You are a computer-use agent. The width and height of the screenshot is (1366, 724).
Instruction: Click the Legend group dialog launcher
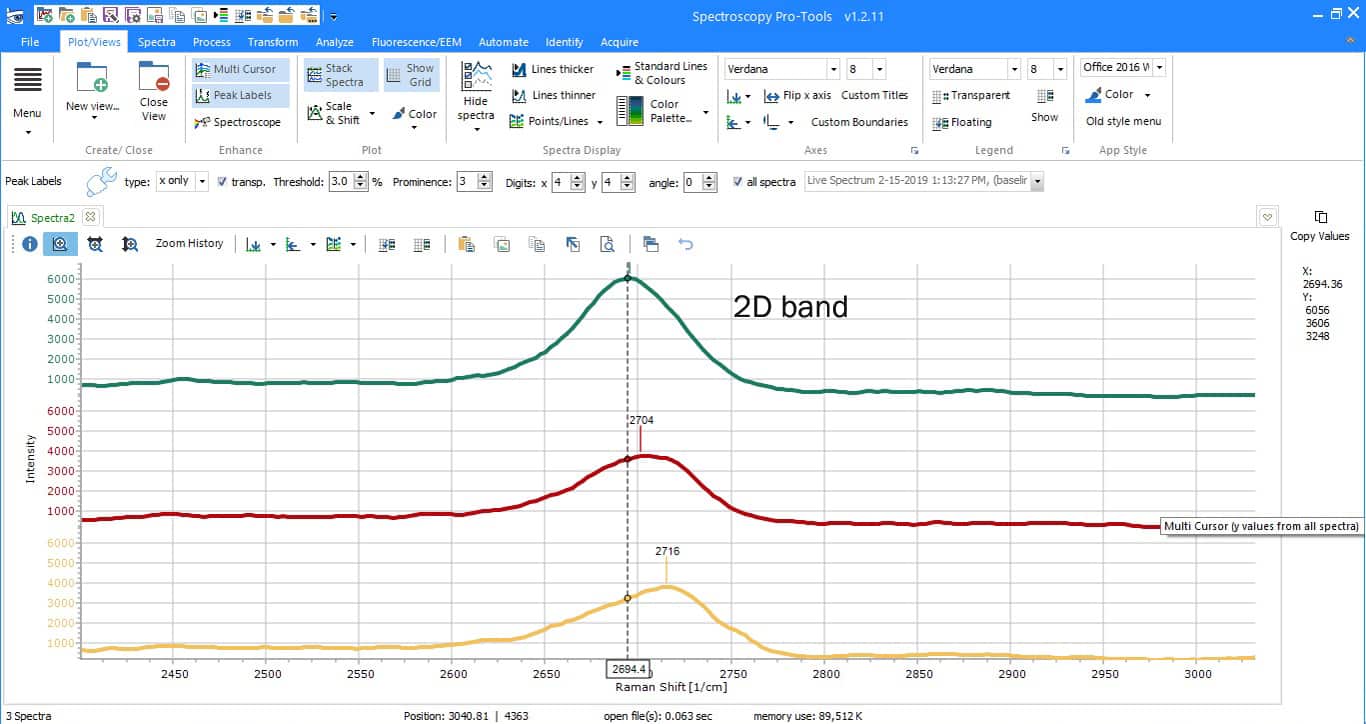(x=1065, y=151)
